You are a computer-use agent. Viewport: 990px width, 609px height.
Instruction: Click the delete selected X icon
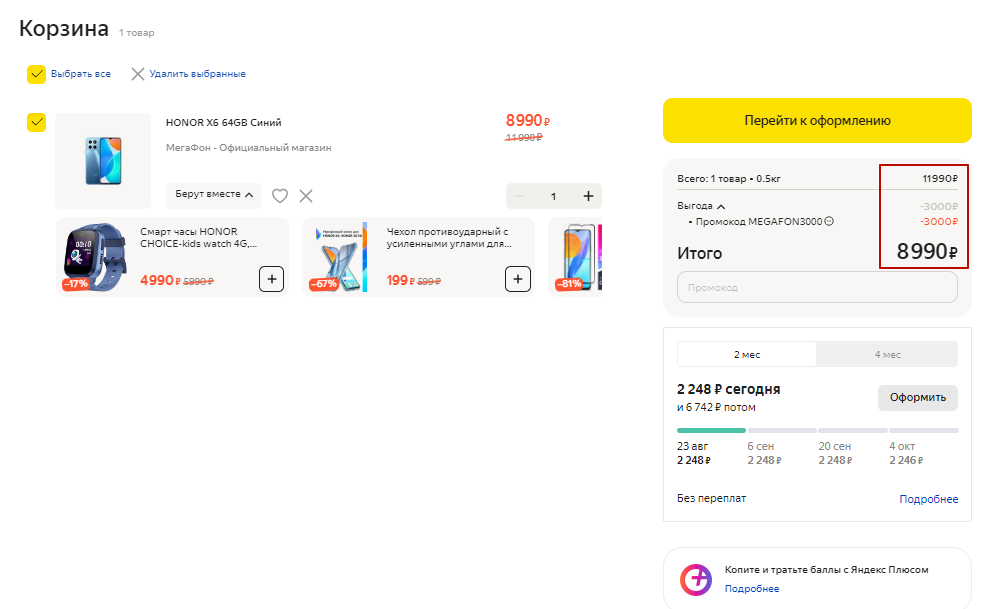(138, 74)
